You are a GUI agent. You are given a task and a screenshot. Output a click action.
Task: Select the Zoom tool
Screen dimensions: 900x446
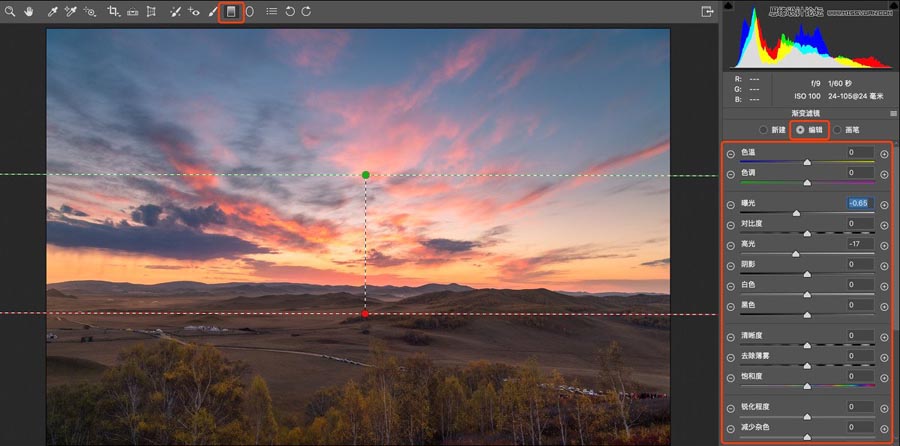[x=10, y=11]
